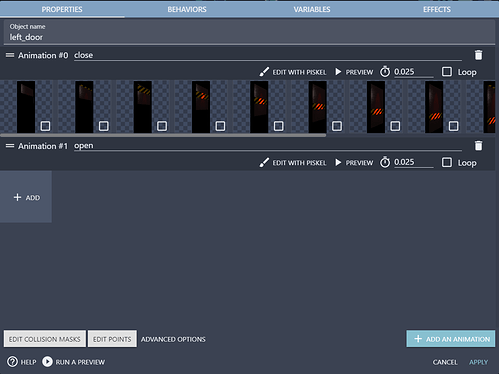Select the sixth close animation frame thumbnail

(x=318, y=107)
